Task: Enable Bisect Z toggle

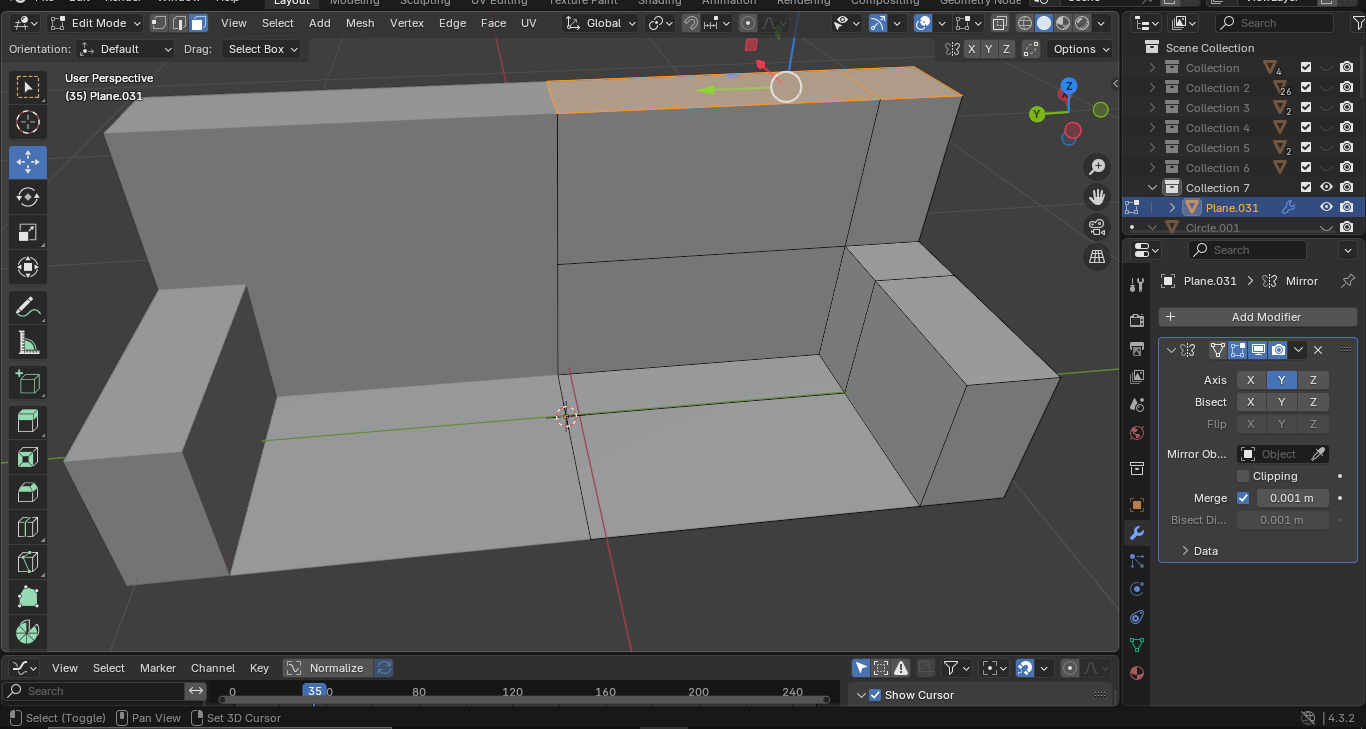Action: pyautogui.click(x=1313, y=402)
